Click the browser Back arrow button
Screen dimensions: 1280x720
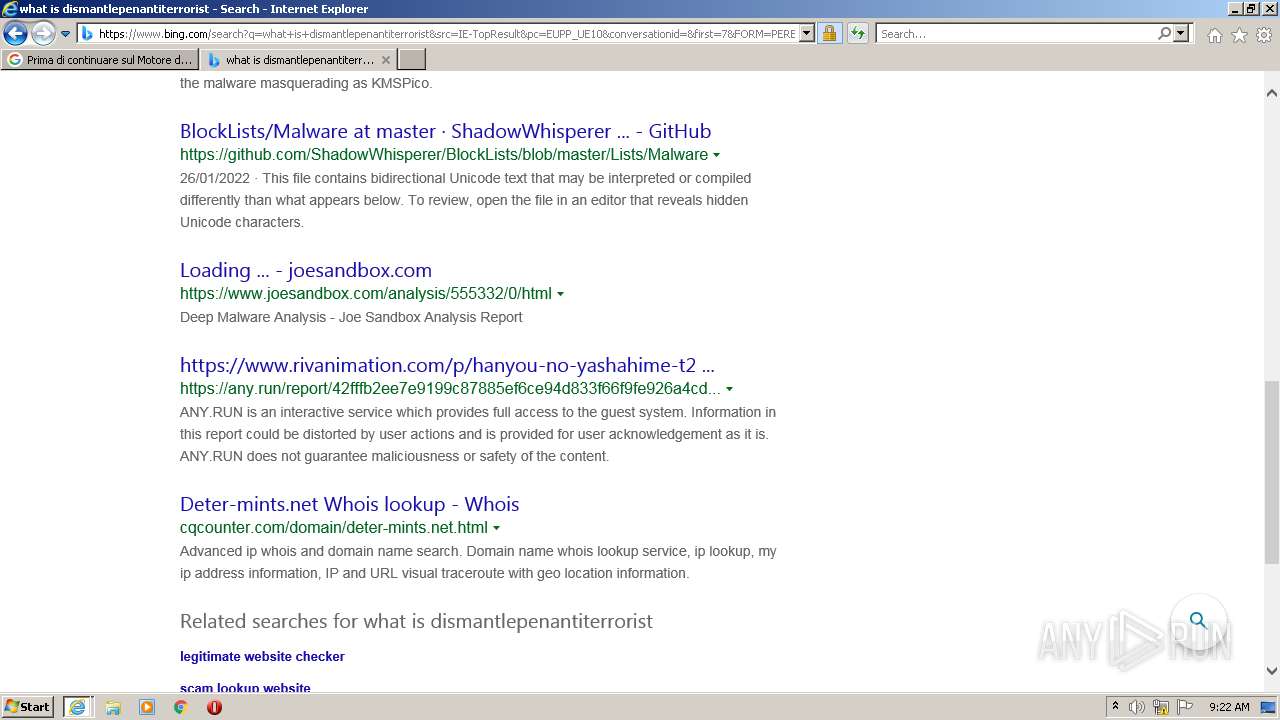tap(15, 34)
